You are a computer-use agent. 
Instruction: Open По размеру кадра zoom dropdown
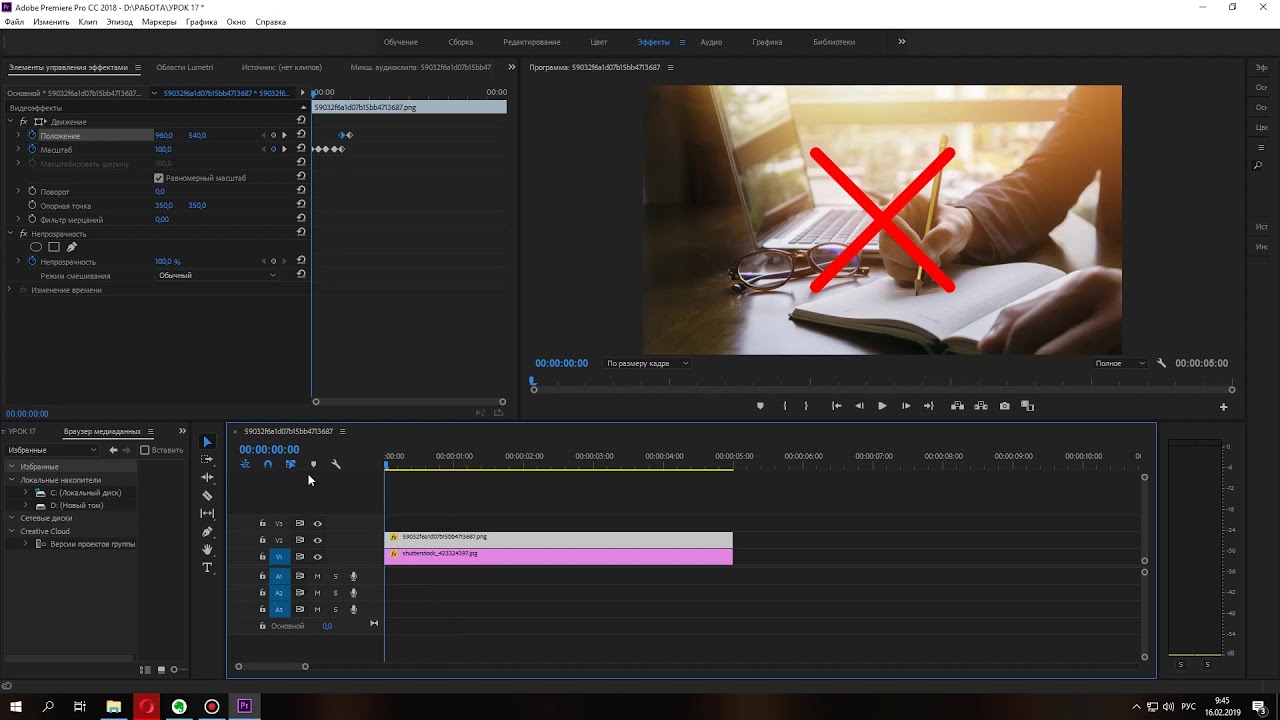[647, 363]
